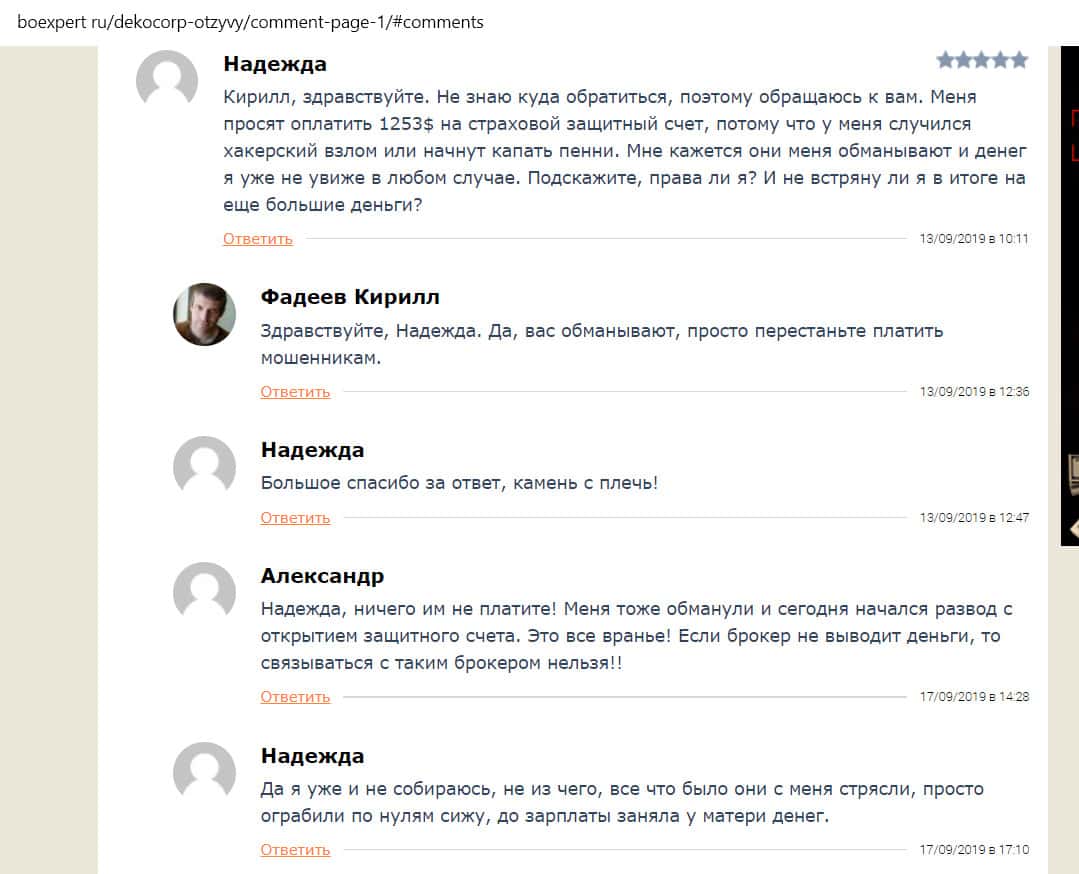Click Надежда's gray avatar on first comment

[x=167, y=81]
